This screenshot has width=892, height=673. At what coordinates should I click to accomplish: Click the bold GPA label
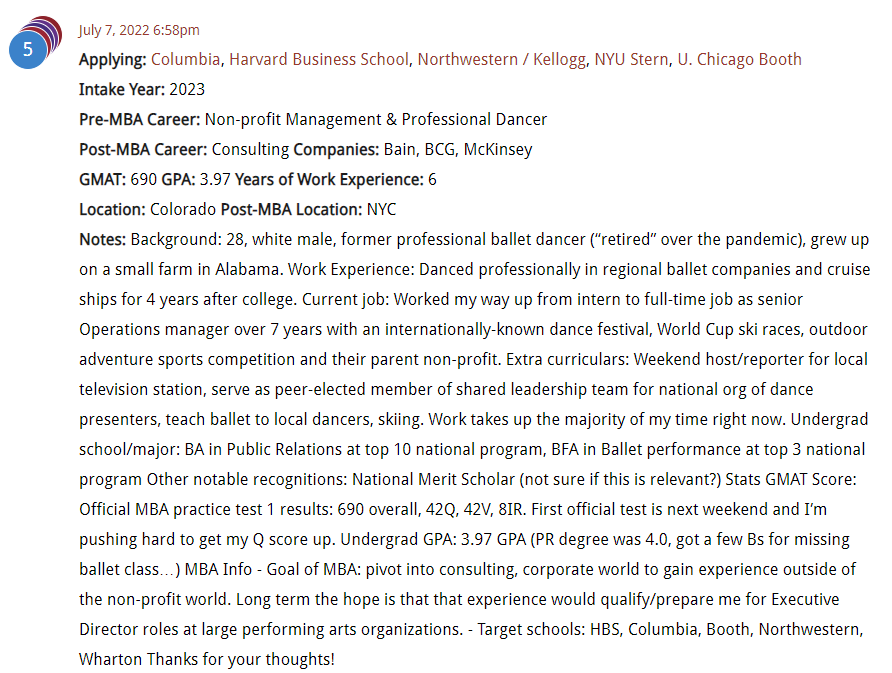pos(179,180)
